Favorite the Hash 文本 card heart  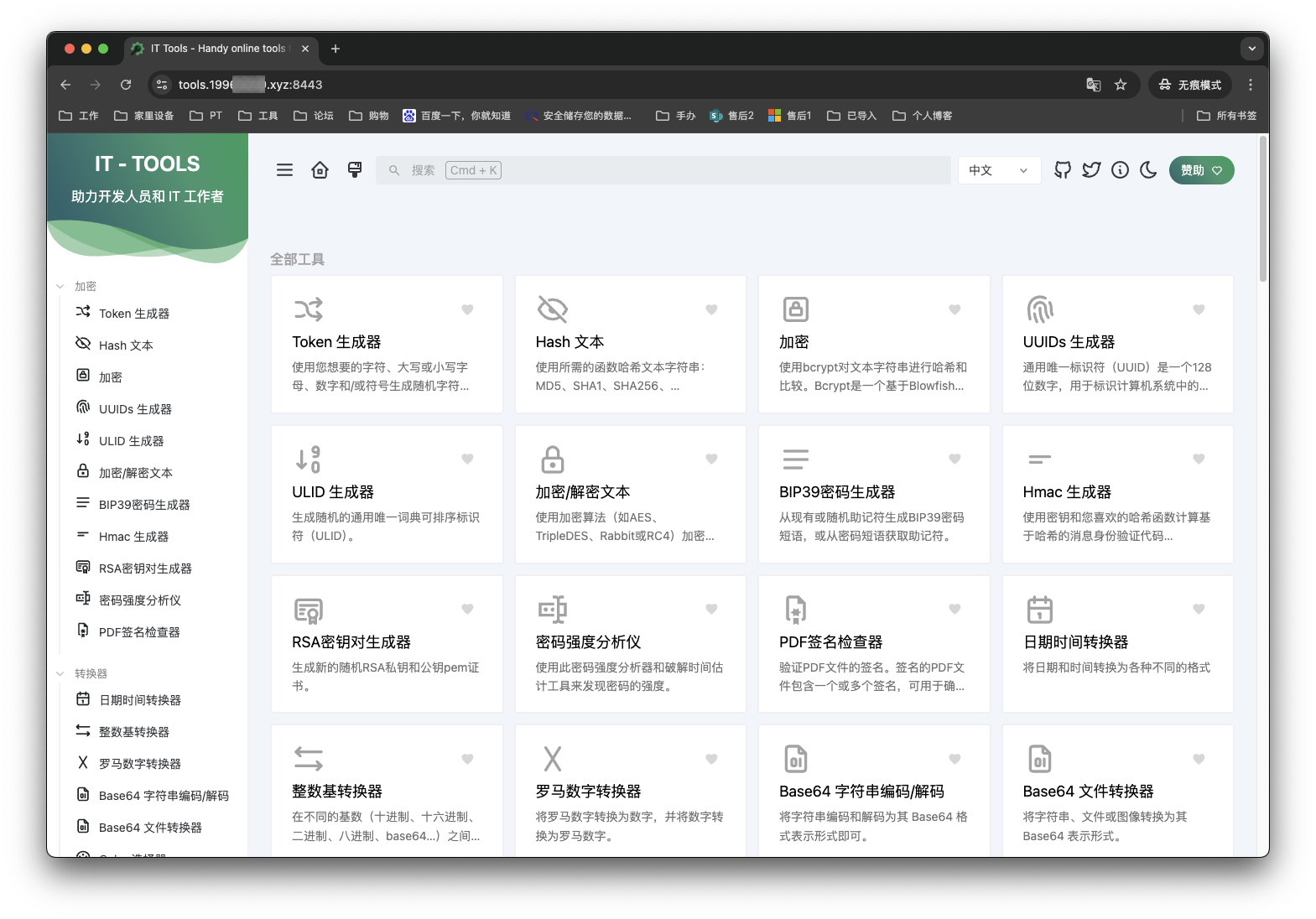711,309
